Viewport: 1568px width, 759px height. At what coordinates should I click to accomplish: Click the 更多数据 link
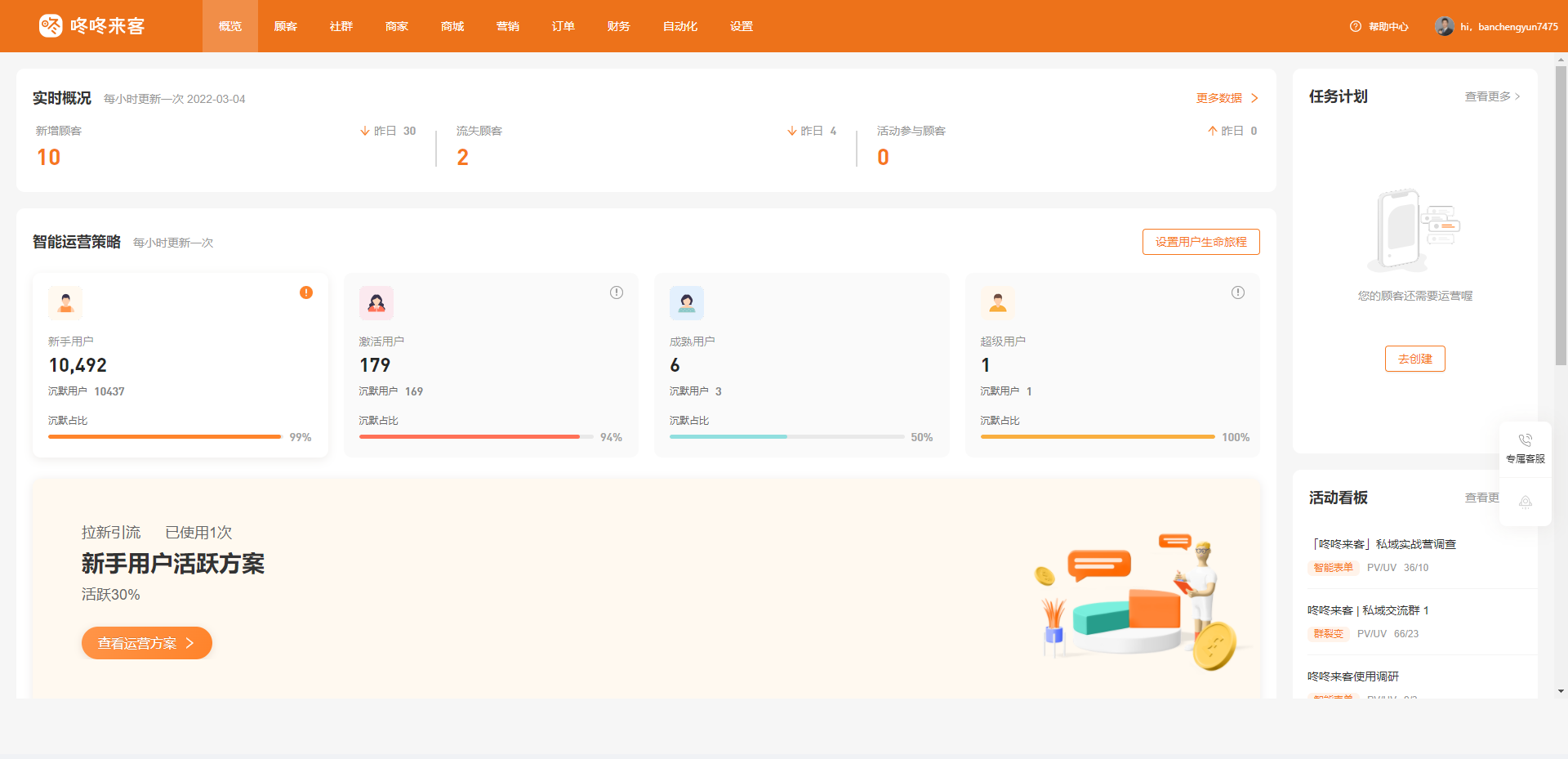coord(1219,98)
